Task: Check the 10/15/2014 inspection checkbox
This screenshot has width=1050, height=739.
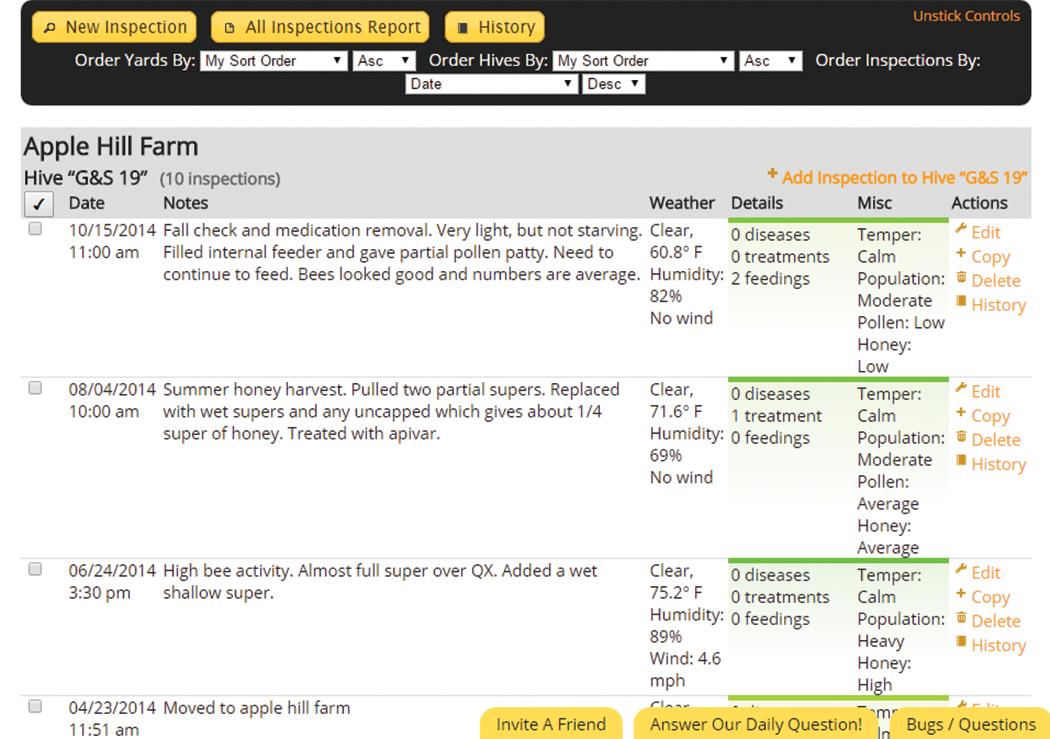Action: [x=35, y=229]
